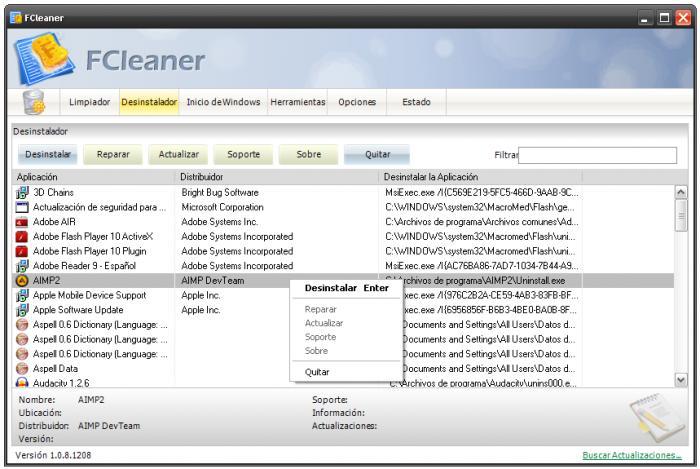700x469 pixels.
Task: Open the Limpiador tab
Action: tap(89, 102)
